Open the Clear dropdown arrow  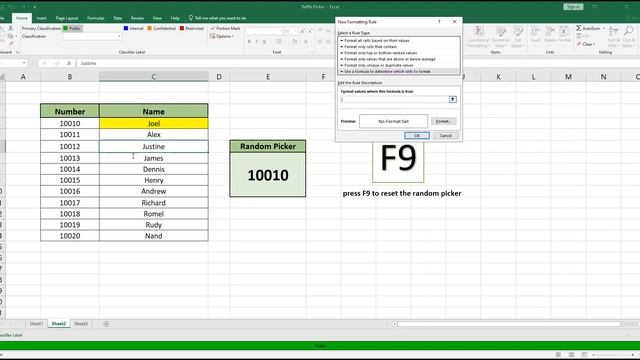(594, 44)
